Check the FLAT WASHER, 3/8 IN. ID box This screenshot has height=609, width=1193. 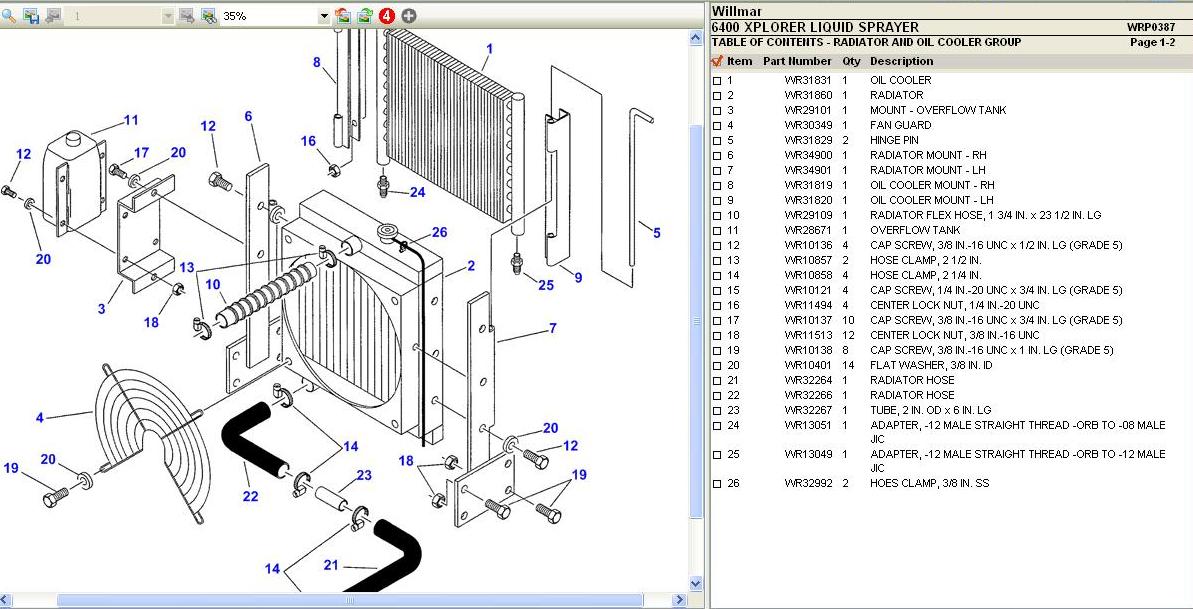pyautogui.click(x=717, y=366)
